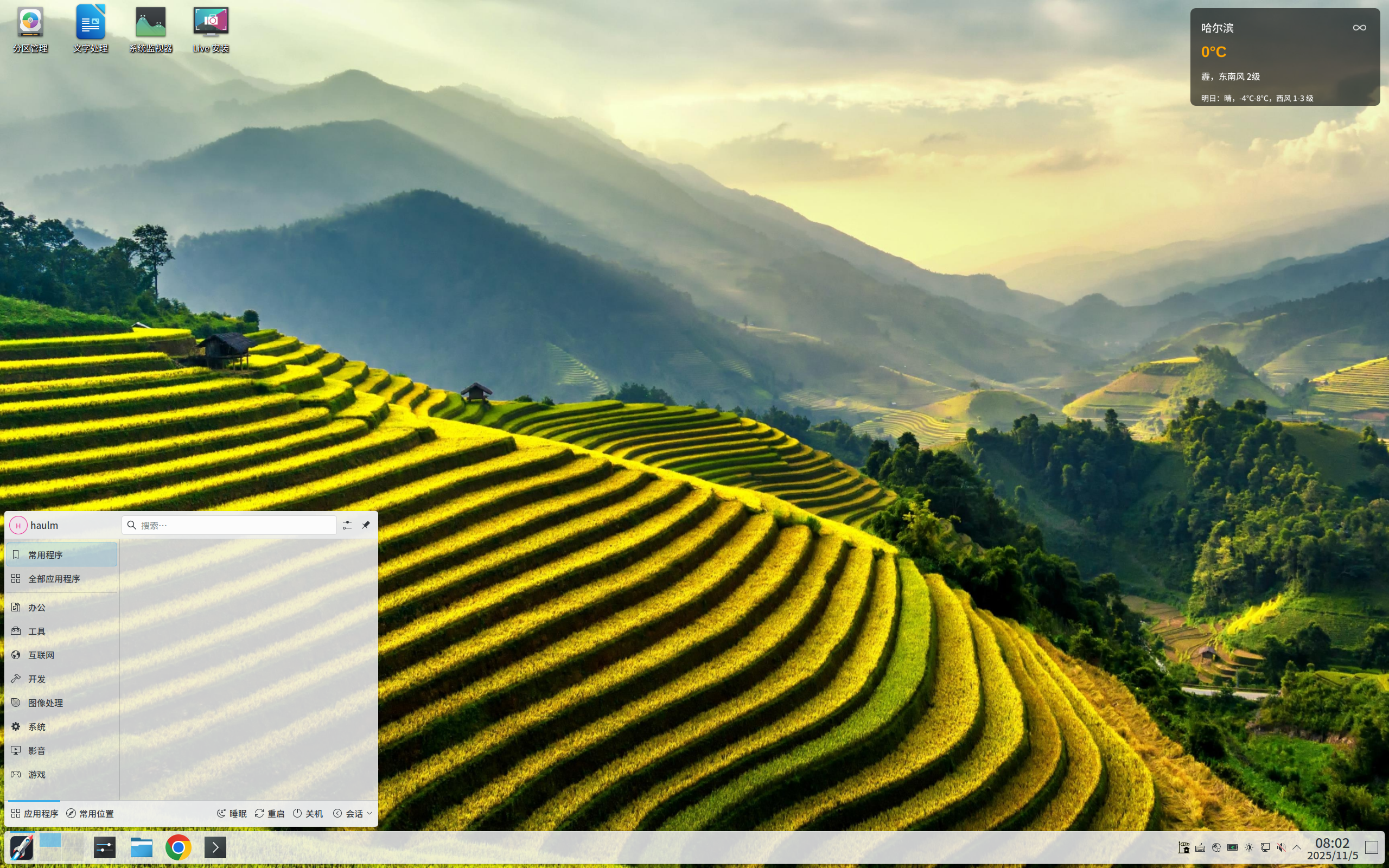Expand the hidden system tray arrow

tap(1297, 847)
